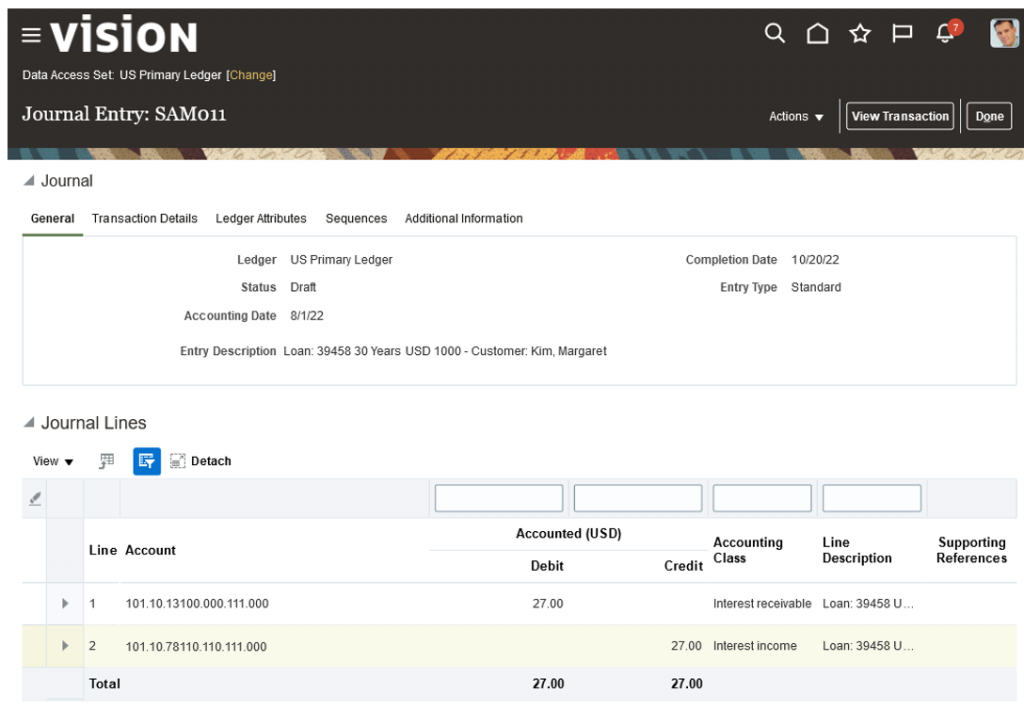The width and height of the screenshot is (1024, 710).
Task: Expand line 2 journal row details
Action: pos(65,645)
